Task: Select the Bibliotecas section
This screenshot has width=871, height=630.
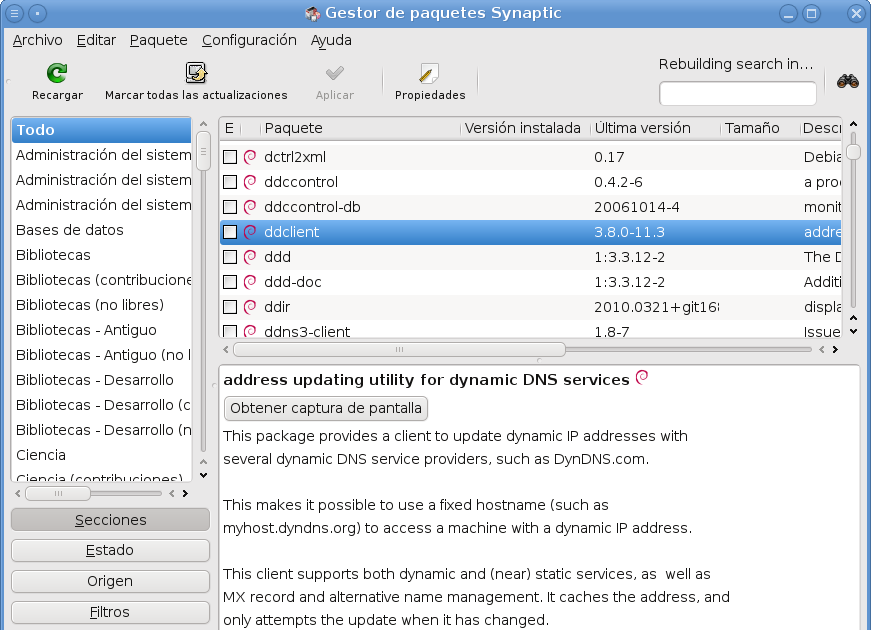Action: [101, 255]
